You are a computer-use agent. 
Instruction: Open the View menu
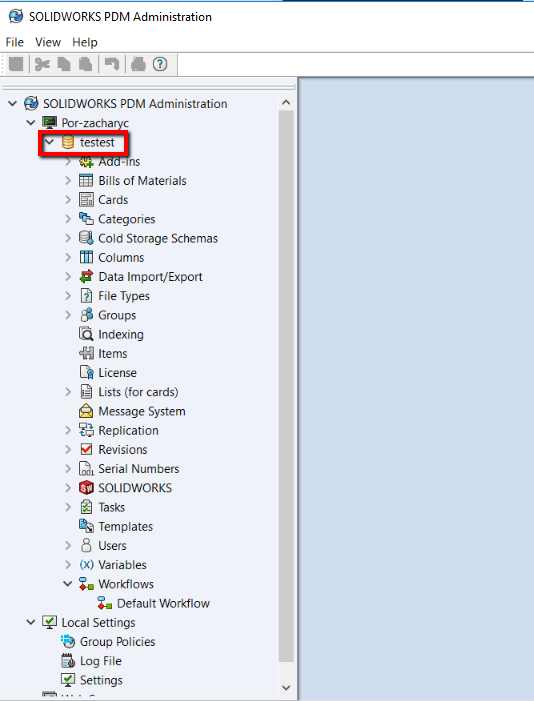pyautogui.click(x=48, y=42)
